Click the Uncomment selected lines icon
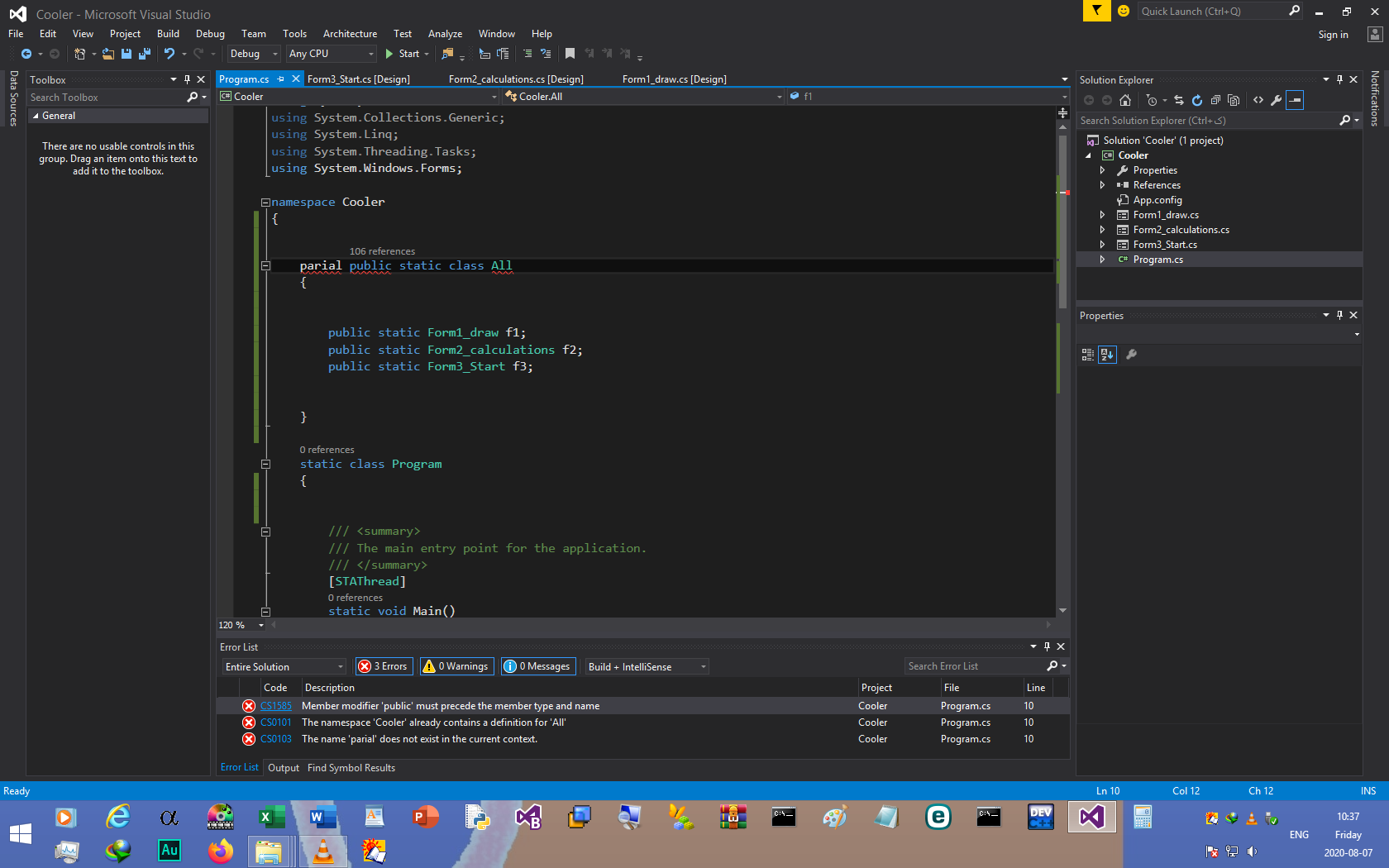 [546, 54]
